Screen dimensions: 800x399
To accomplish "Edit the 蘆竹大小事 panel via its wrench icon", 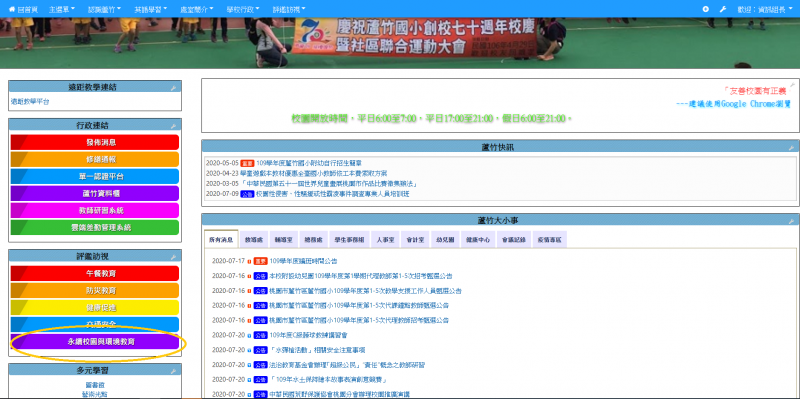I will pyautogui.click(x=791, y=221).
